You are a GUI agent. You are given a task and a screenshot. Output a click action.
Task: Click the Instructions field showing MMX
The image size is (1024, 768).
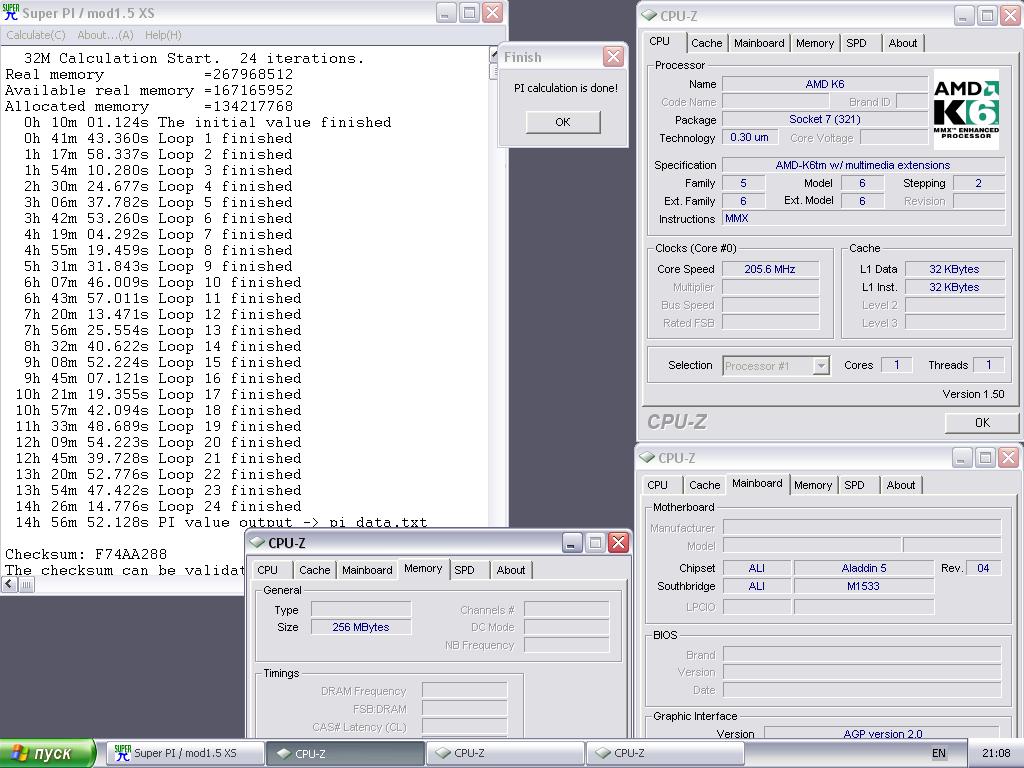(x=863, y=219)
